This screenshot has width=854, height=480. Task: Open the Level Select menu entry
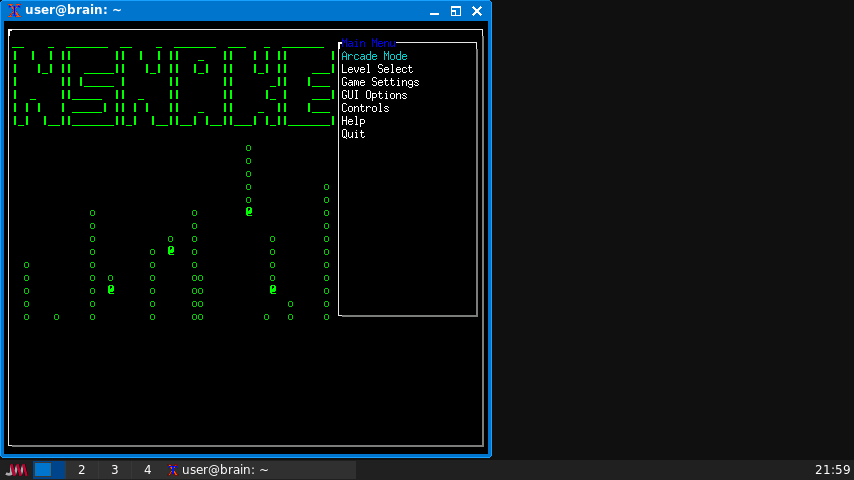pos(377,69)
